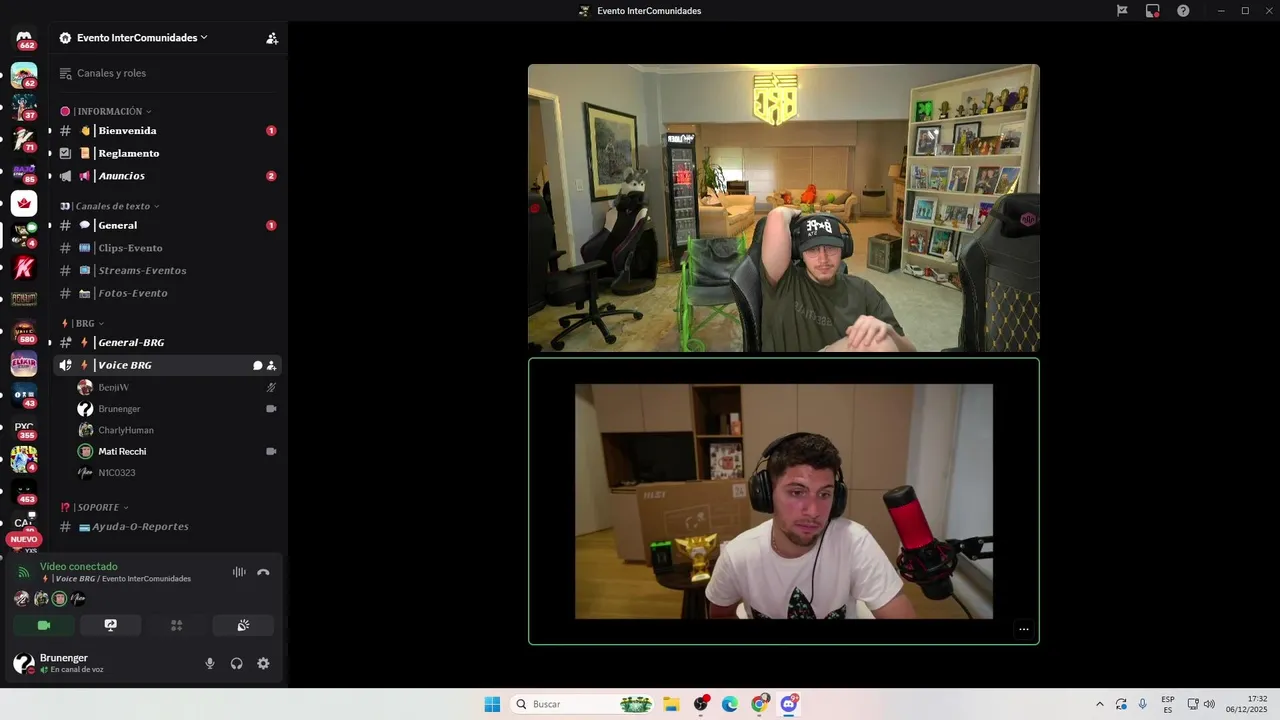Collapse the Canales de texto category
The height and width of the screenshot is (720, 1280).
click(x=110, y=206)
